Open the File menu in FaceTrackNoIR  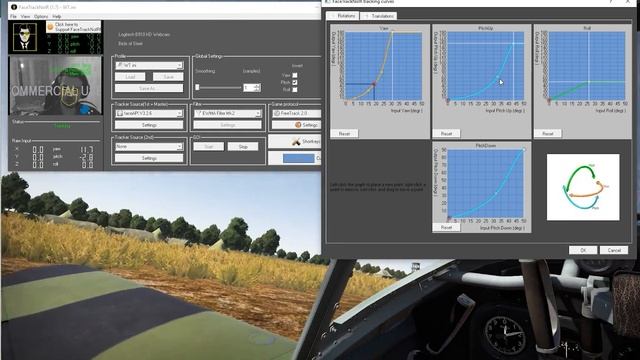[x=13, y=16]
